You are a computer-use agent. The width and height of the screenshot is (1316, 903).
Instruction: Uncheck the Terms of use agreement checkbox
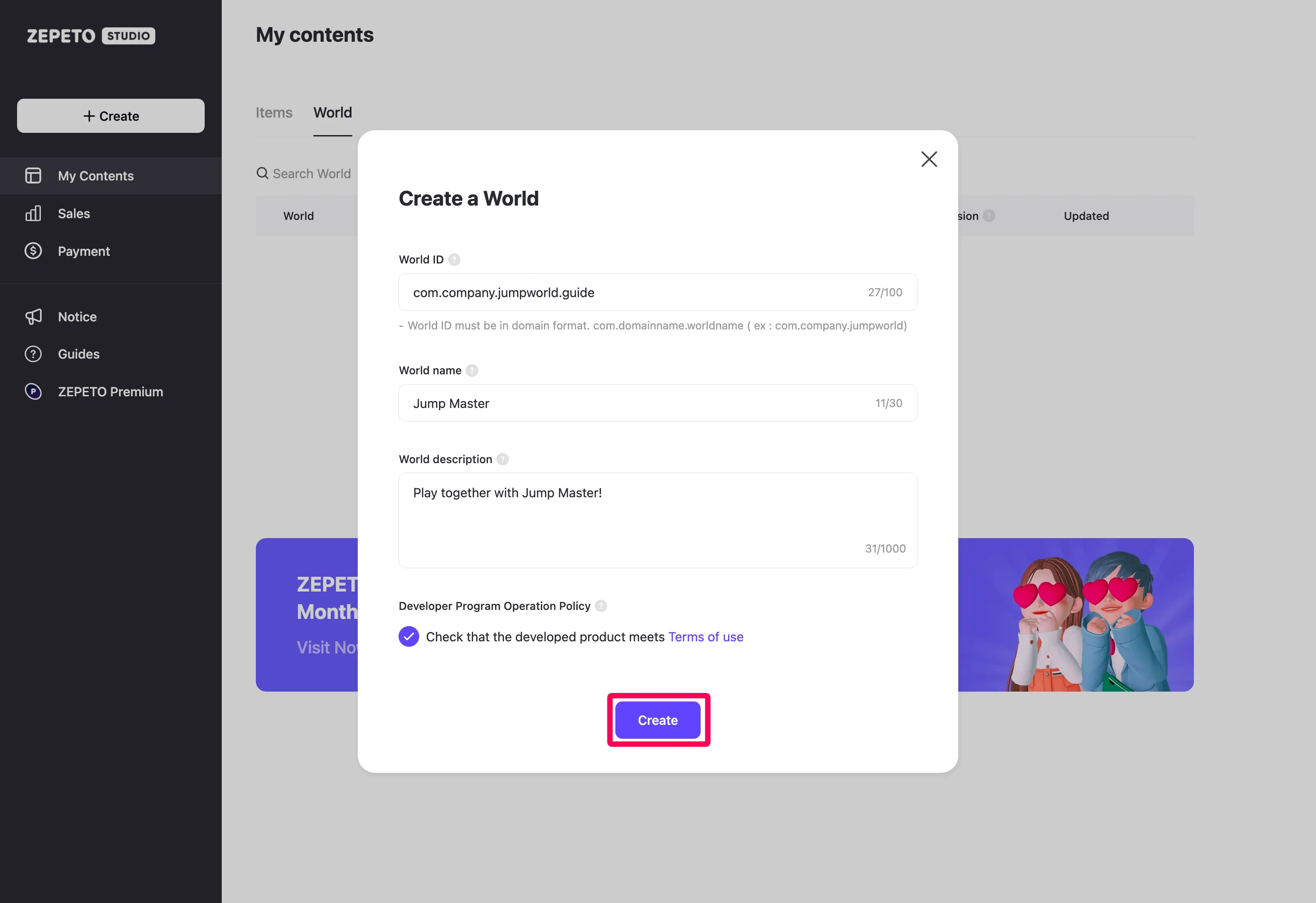[x=409, y=636]
